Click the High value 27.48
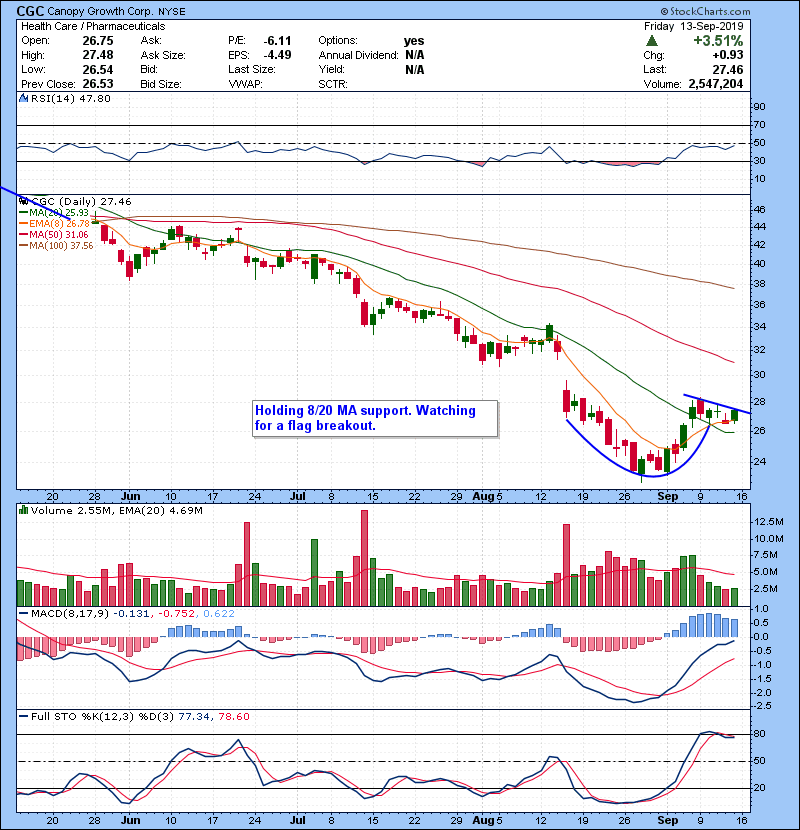The width and height of the screenshot is (800, 830). [98, 55]
